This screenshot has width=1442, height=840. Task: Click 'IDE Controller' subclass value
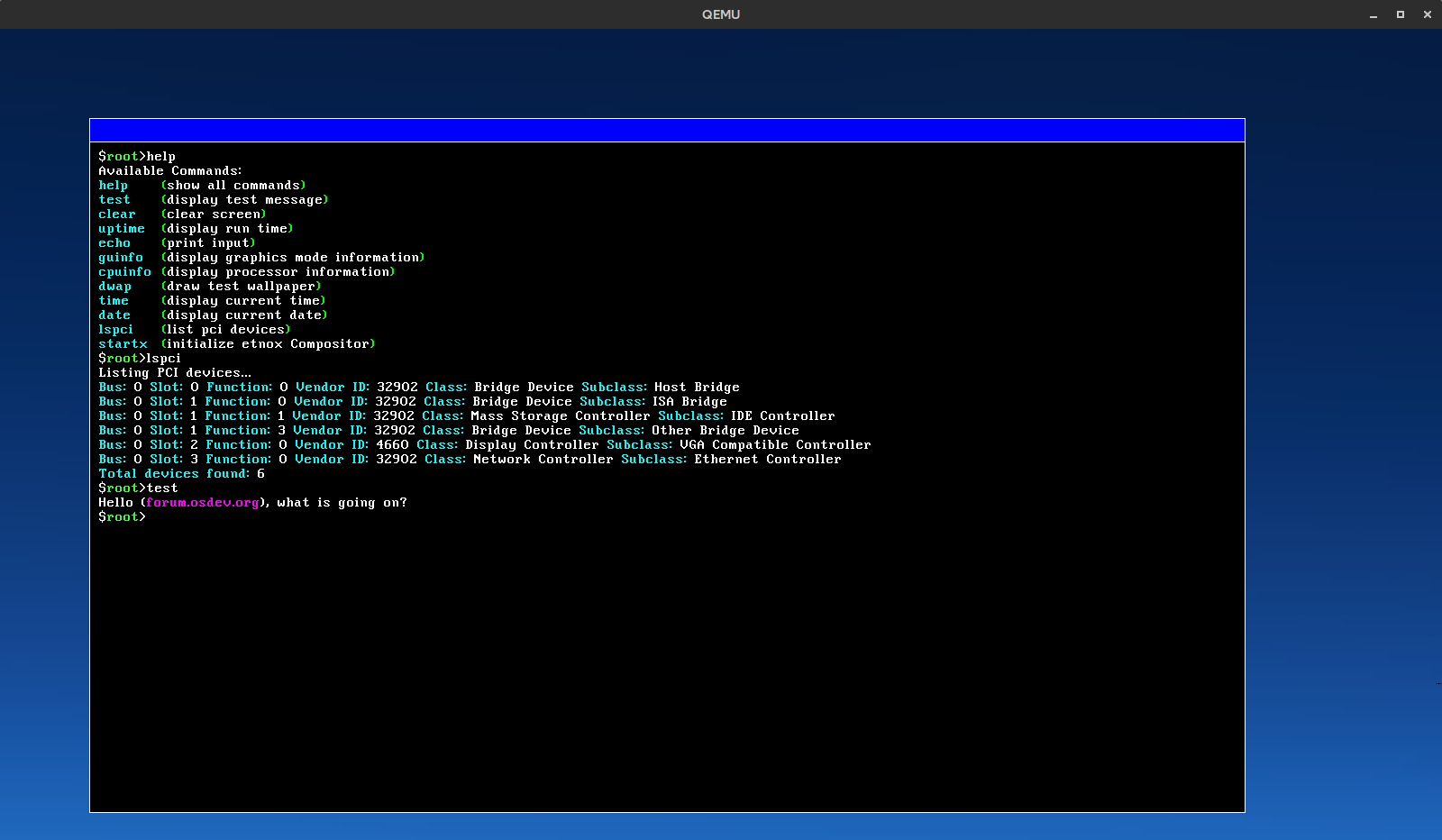783,416
